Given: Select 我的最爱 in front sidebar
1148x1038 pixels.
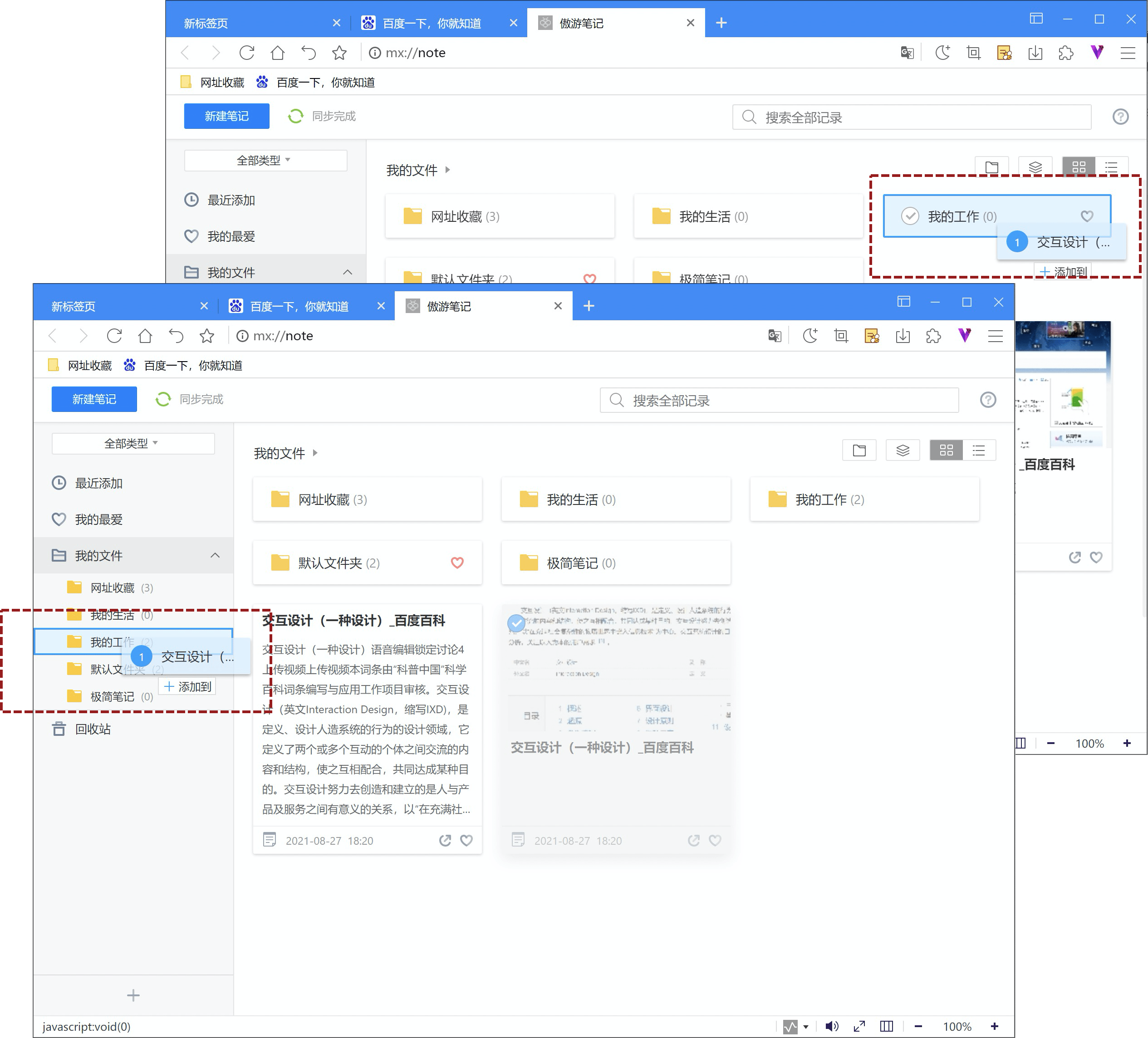Looking at the screenshot, I should coord(133,519).
